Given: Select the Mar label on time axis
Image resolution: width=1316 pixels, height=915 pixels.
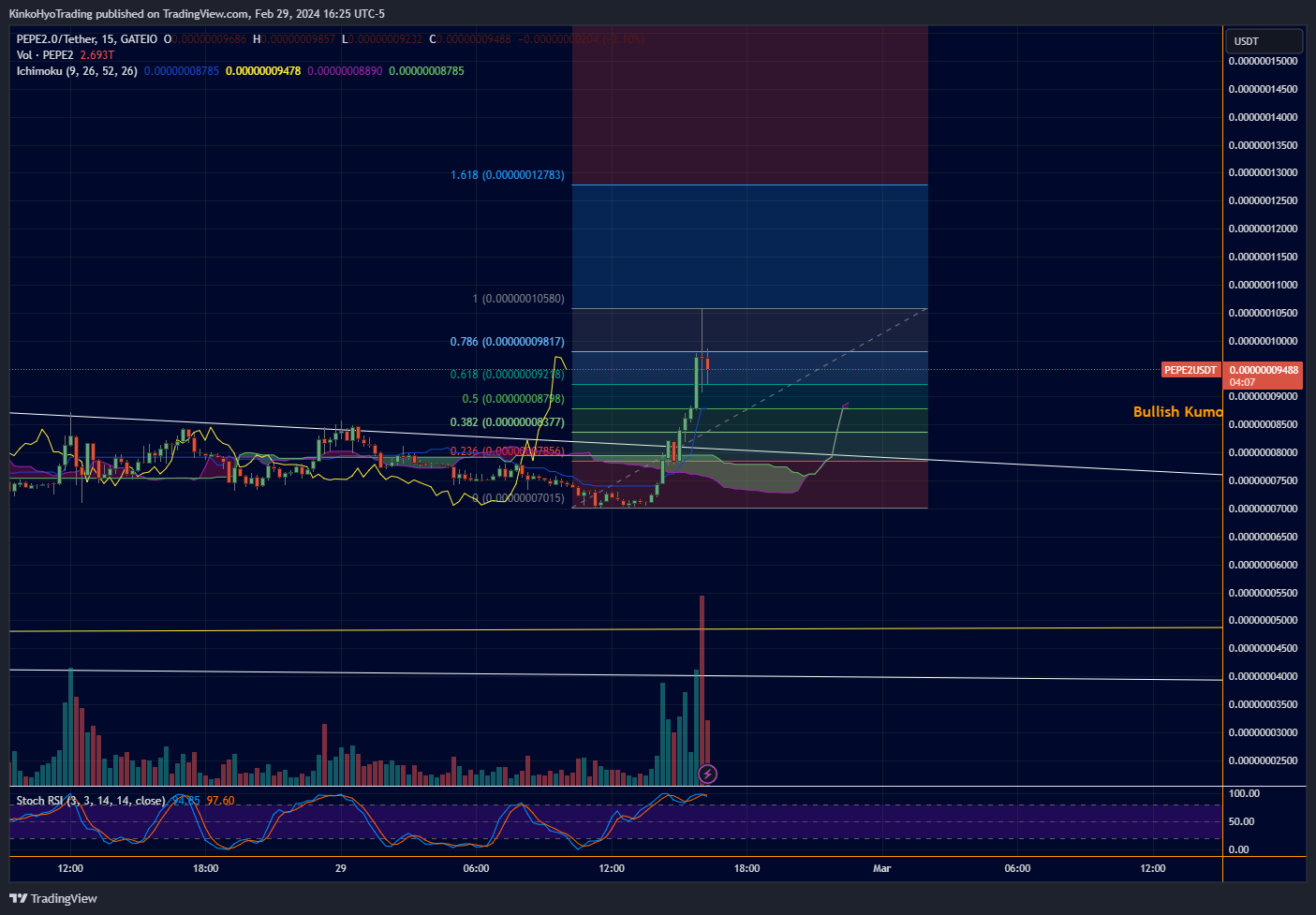Looking at the screenshot, I should click(x=881, y=868).
